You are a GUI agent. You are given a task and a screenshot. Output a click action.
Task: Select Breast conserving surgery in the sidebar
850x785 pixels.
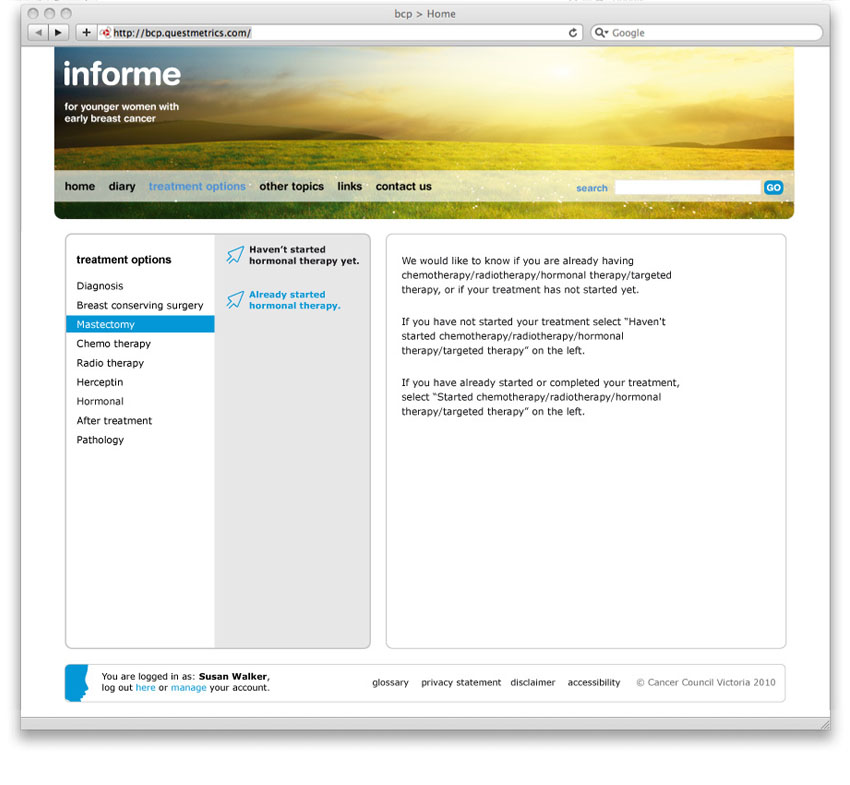[x=140, y=305]
